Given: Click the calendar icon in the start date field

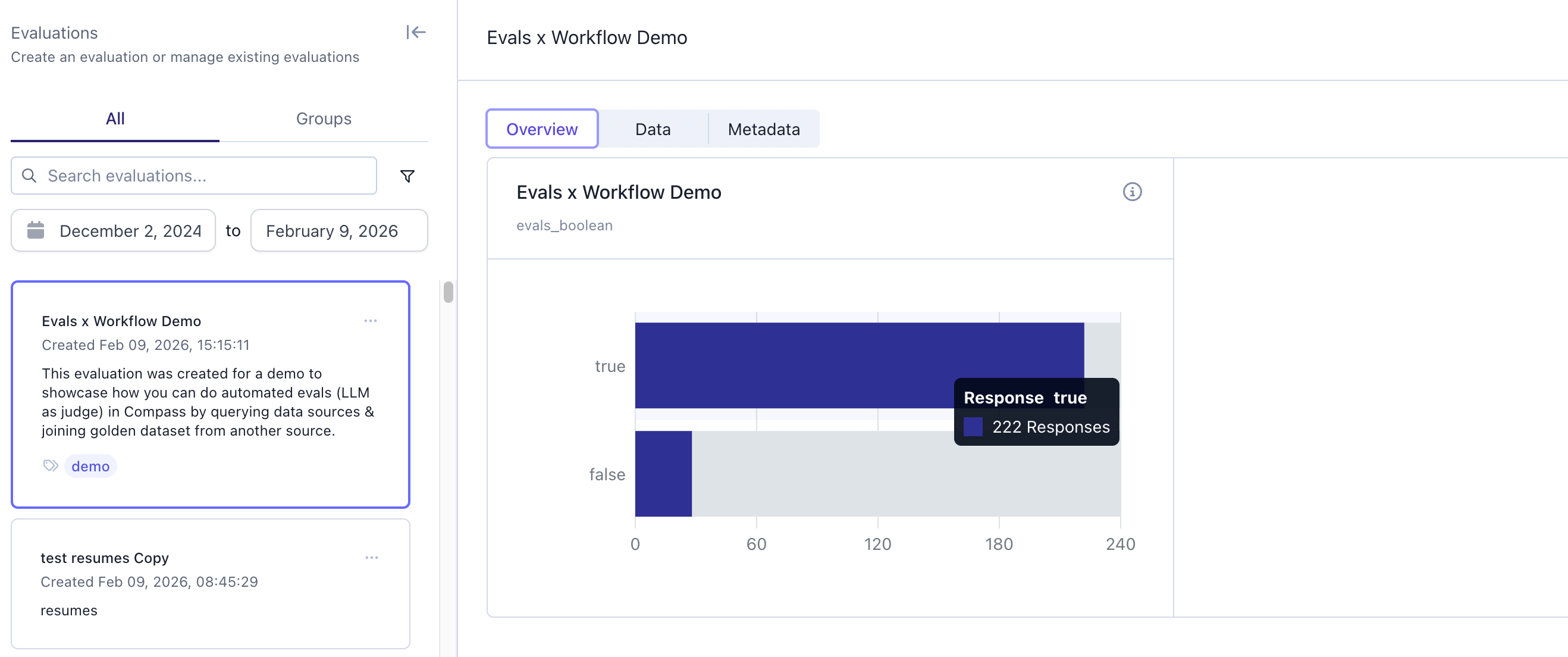Looking at the screenshot, I should (36, 231).
